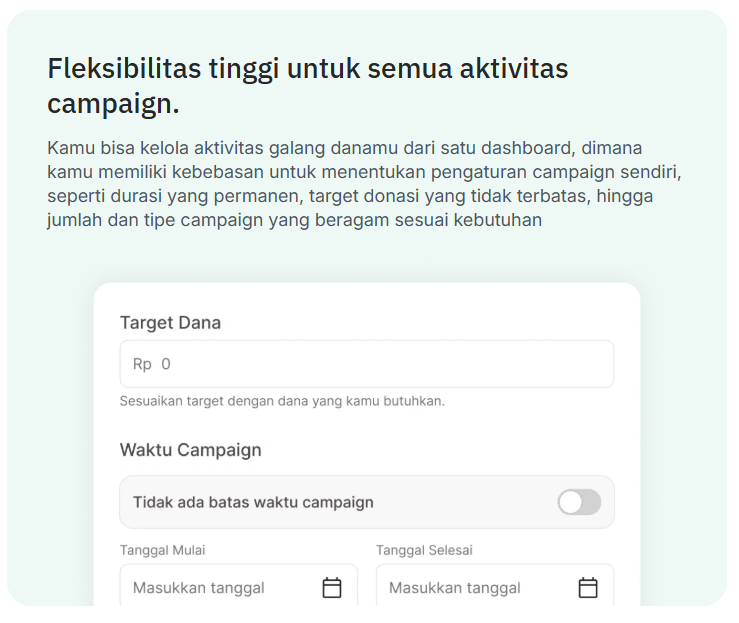
Task: Enable the no campaign time limit switch
Action: (579, 502)
